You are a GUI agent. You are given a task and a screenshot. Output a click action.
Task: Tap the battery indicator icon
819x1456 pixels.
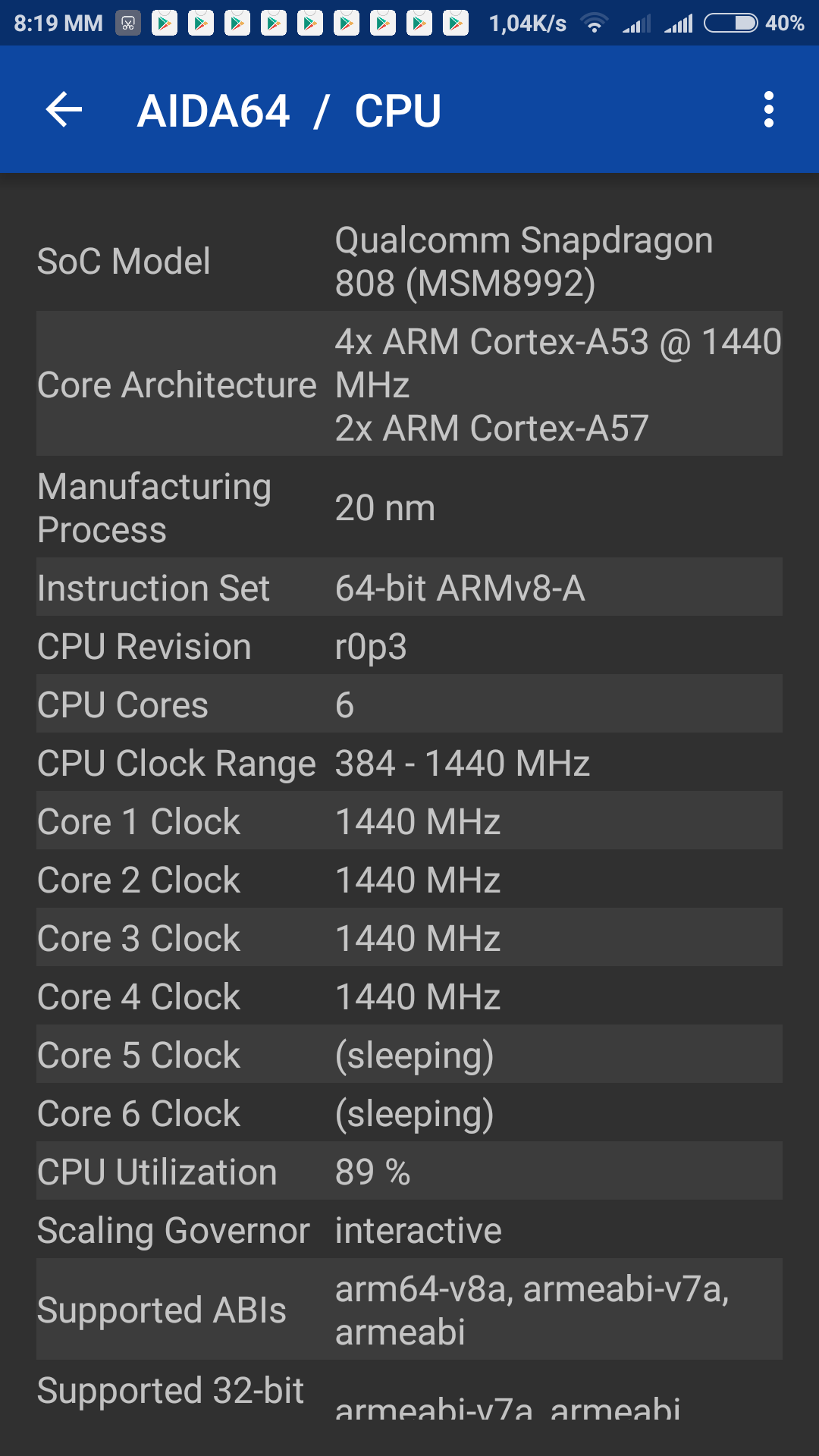[x=730, y=24]
